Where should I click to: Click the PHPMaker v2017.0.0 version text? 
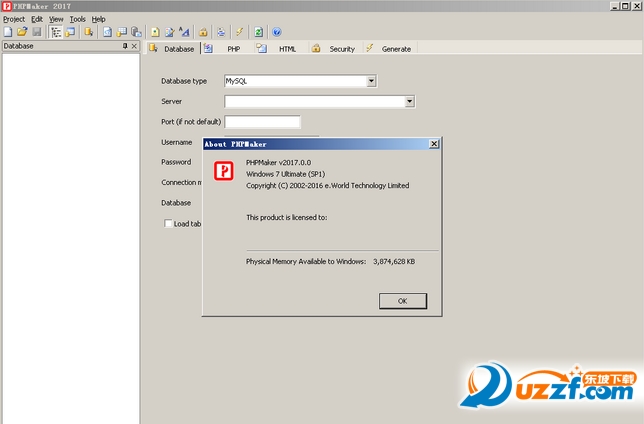(x=278, y=163)
